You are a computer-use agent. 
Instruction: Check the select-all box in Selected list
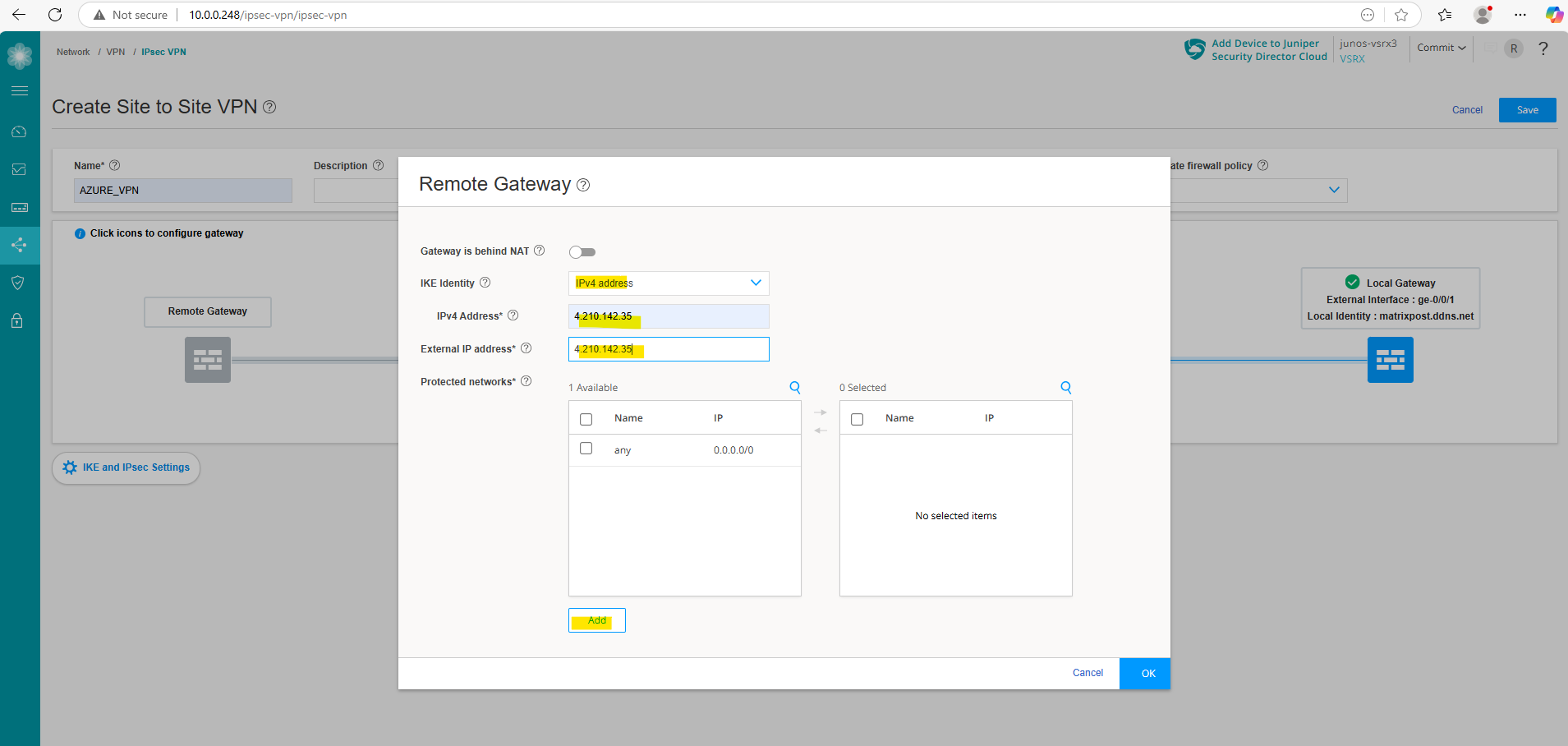[x=857, y=419]
